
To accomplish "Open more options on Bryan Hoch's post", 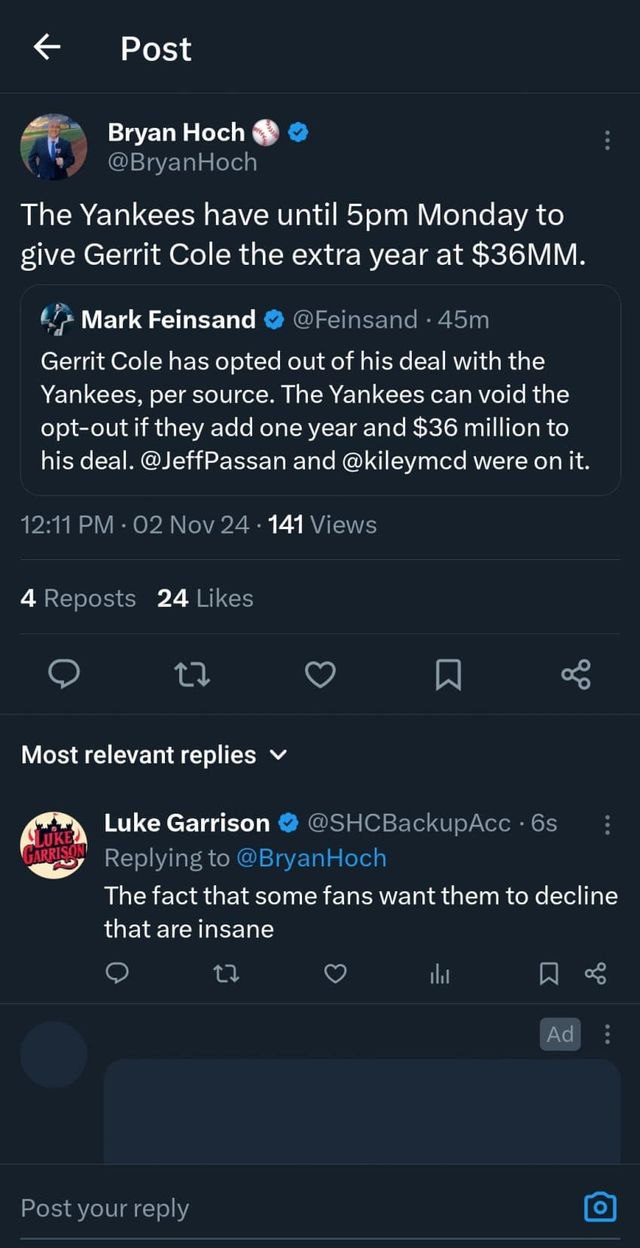I will 607,141.
